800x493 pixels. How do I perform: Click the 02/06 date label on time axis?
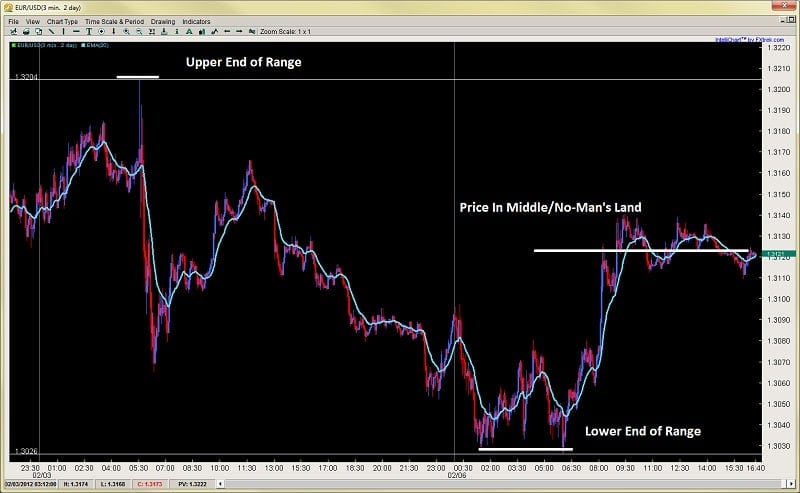click(x=457, y=475)
